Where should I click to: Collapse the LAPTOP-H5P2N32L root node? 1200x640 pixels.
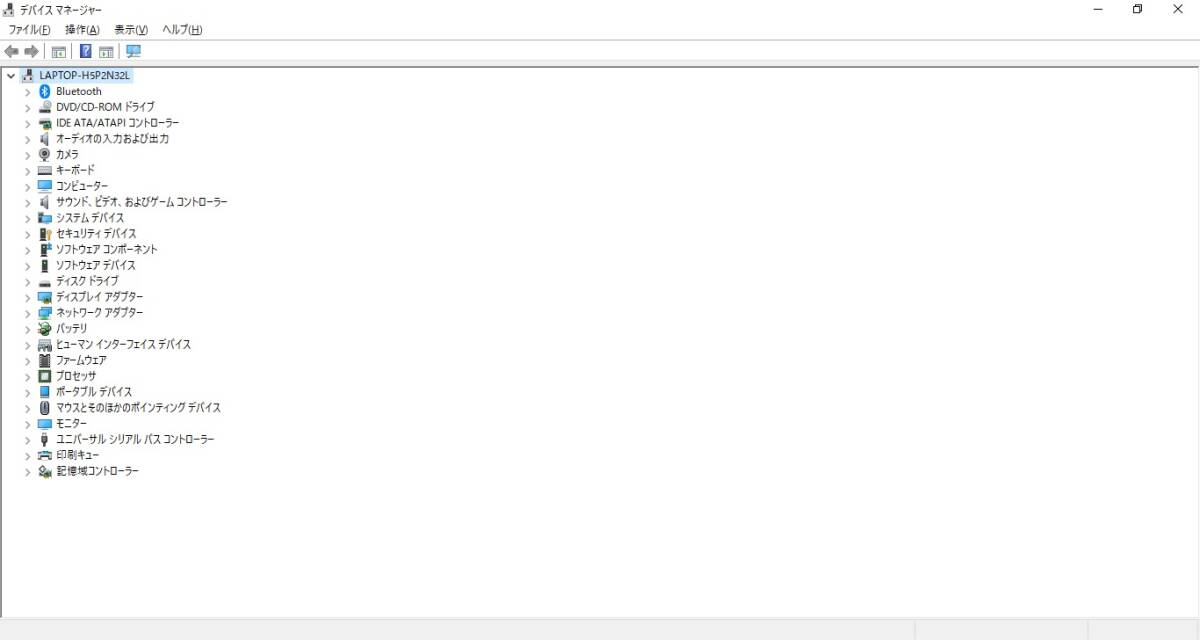[x=10, y=75]
